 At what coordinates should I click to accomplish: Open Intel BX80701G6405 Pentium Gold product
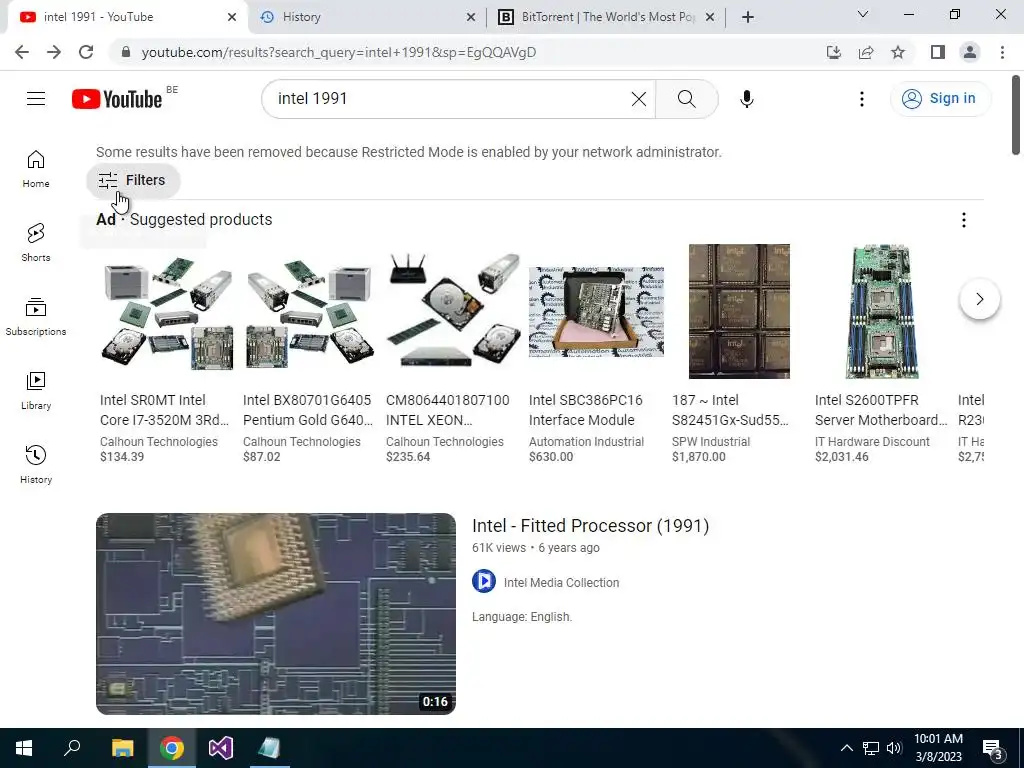pos(308,410)
